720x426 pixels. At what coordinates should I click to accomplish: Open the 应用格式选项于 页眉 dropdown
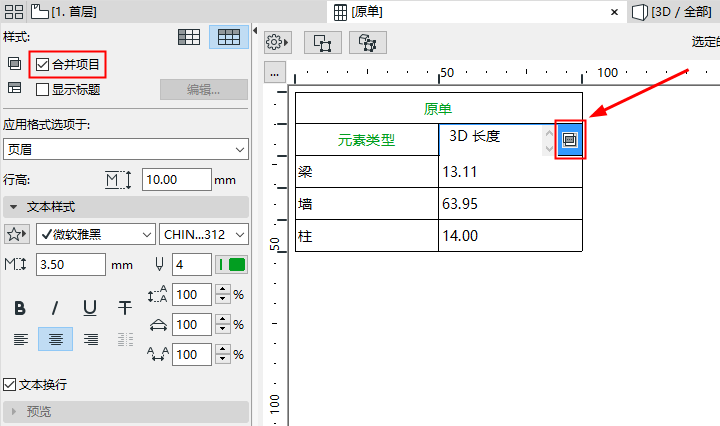(x=125, y=149)
